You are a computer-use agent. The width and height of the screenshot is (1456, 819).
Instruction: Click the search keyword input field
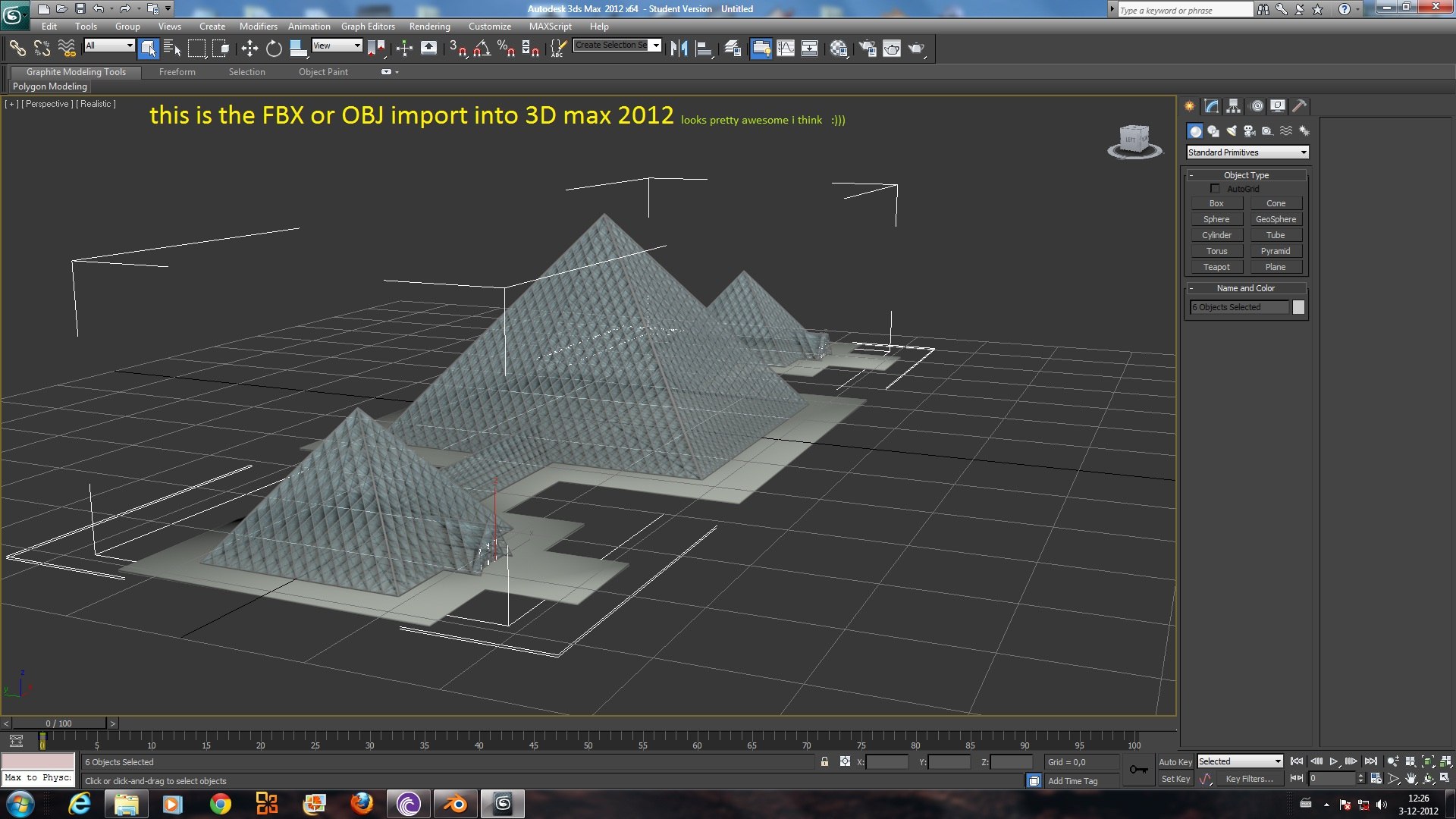[1185, 10]
